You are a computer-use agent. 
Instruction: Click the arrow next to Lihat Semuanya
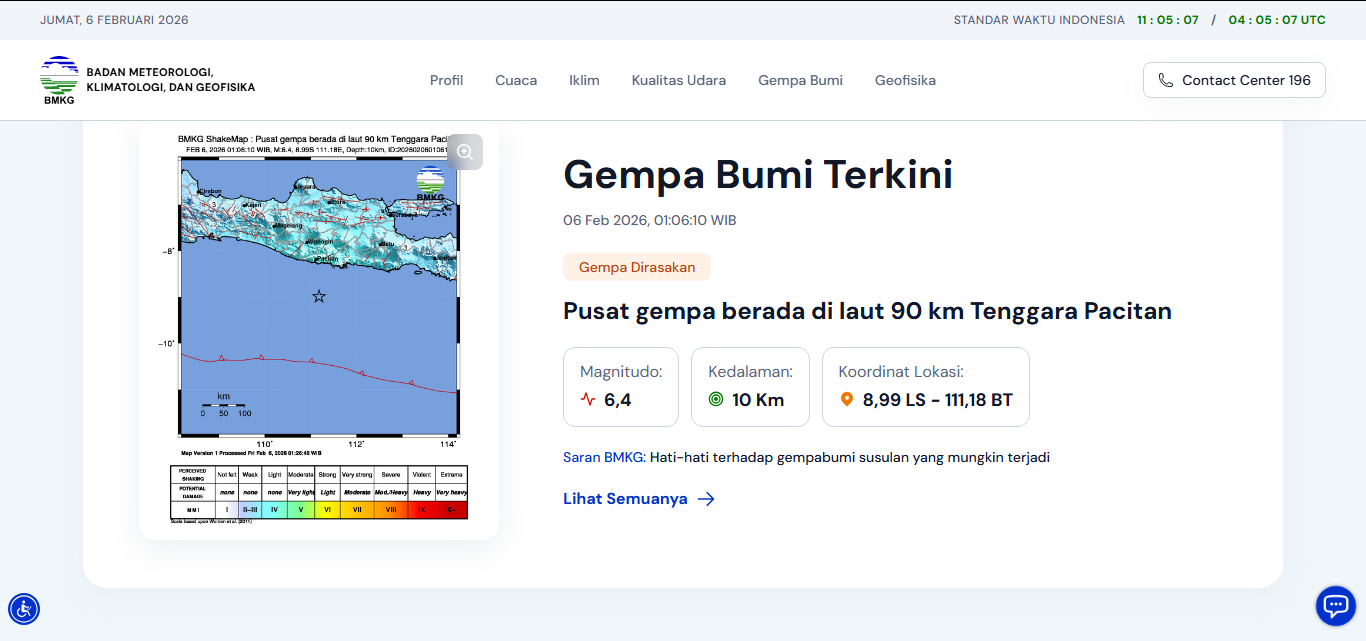(706, 499)
